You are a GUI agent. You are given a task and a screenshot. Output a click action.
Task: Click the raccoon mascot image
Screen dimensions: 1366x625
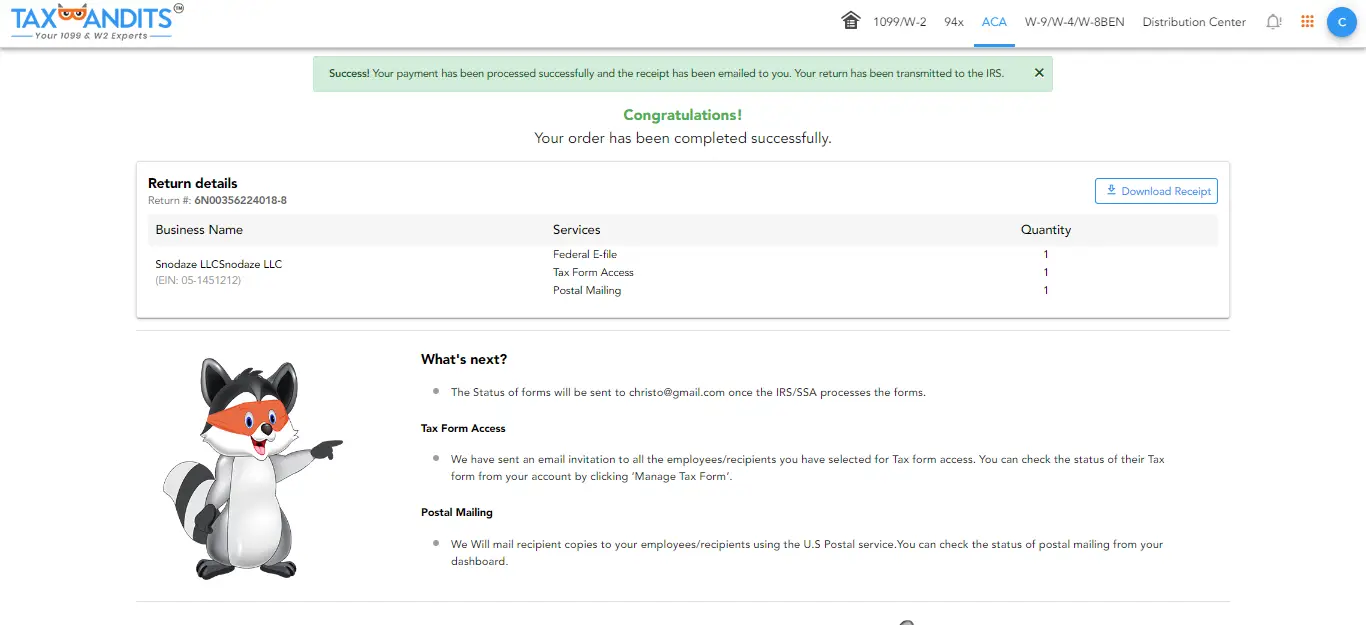253,468
